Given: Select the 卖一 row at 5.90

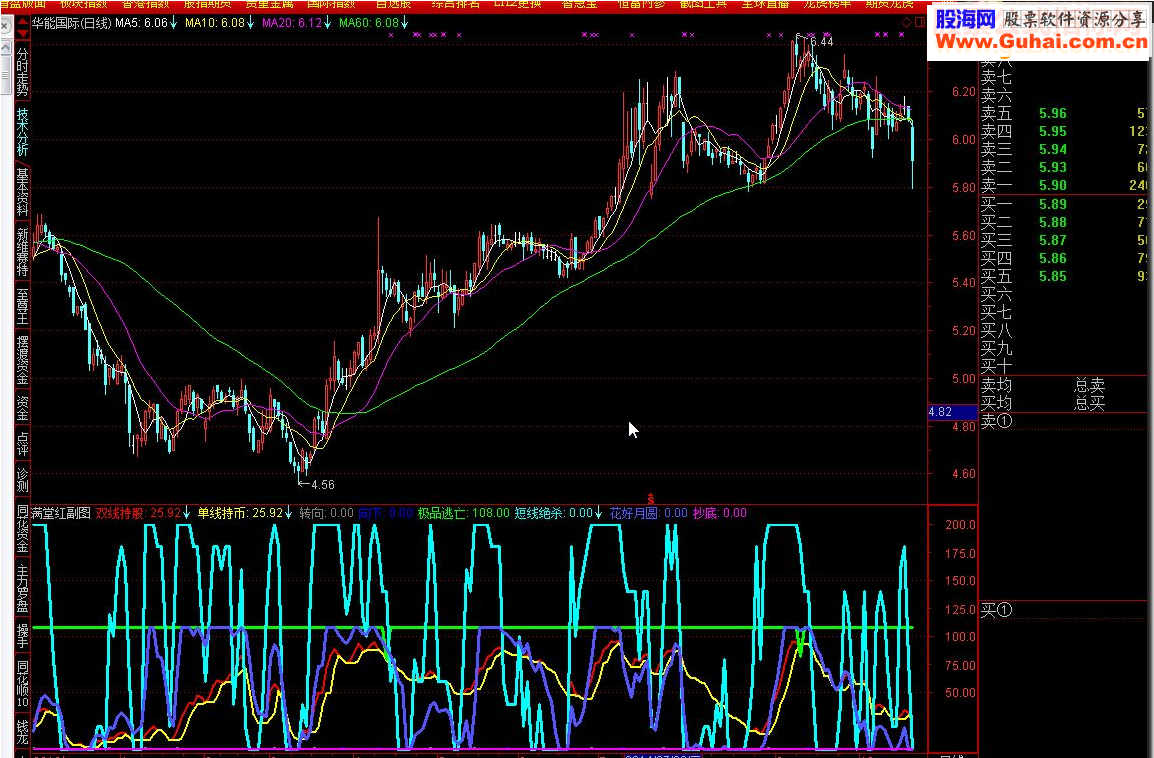Looking at the screenshot, I should click(x=1063, y=185).
